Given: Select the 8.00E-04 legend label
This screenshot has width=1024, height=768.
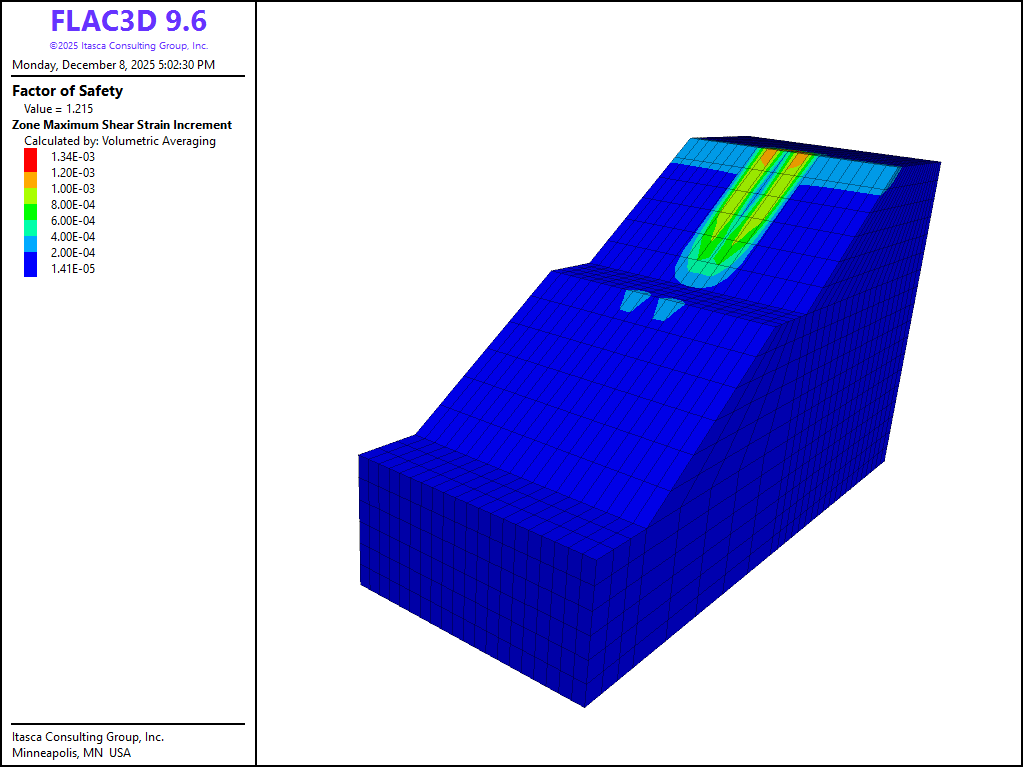Looking at the screenshot, I should pos(73,205).
